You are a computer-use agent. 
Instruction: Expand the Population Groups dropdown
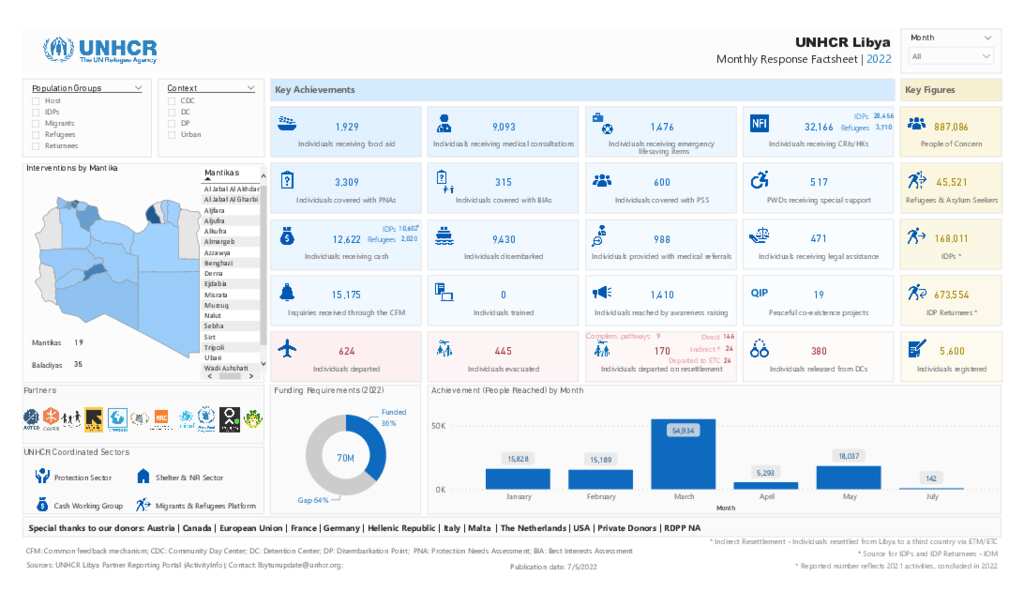point(138,88)
